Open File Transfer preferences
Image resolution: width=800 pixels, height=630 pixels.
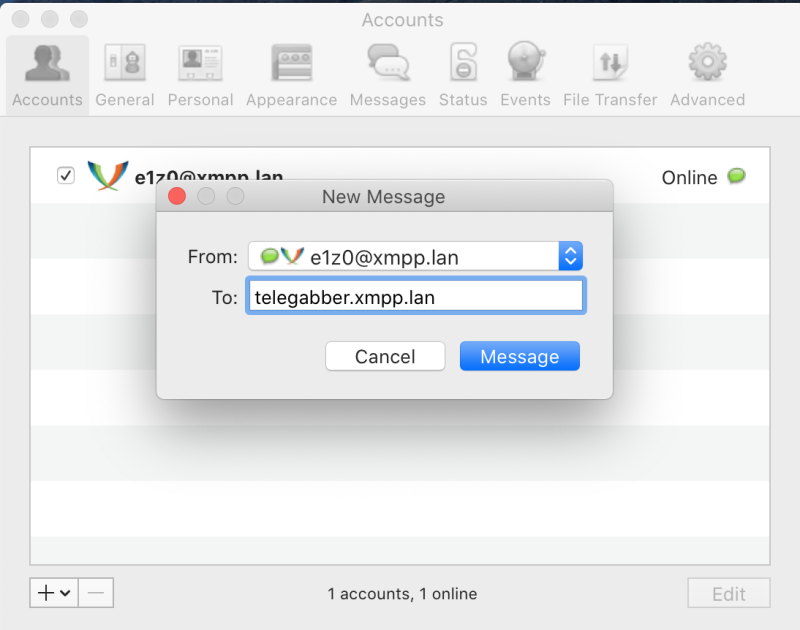[x=610, y=76]
